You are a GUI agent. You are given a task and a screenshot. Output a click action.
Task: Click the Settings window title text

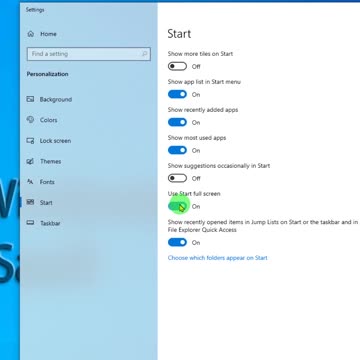35,10
